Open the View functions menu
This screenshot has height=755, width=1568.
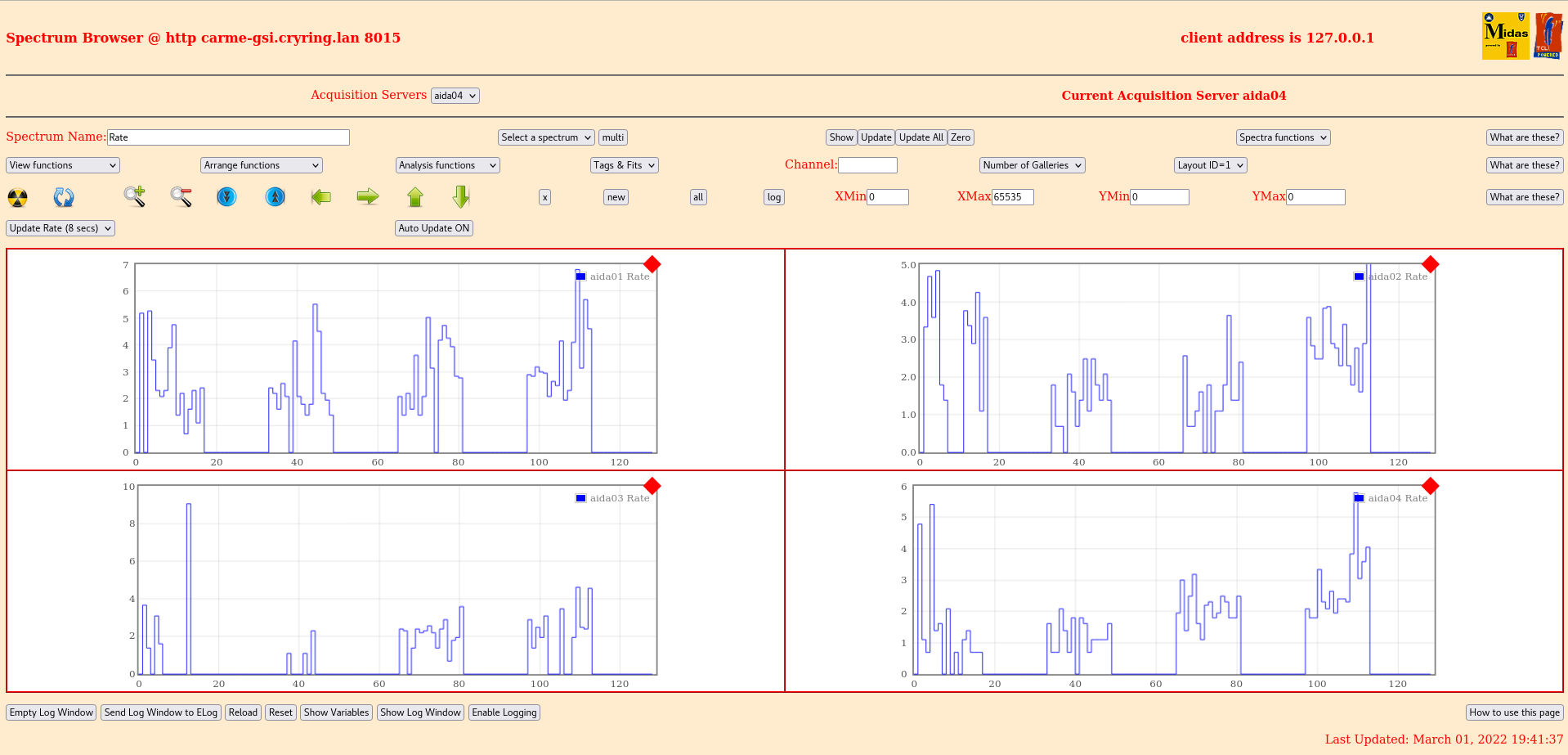(63, 165)
